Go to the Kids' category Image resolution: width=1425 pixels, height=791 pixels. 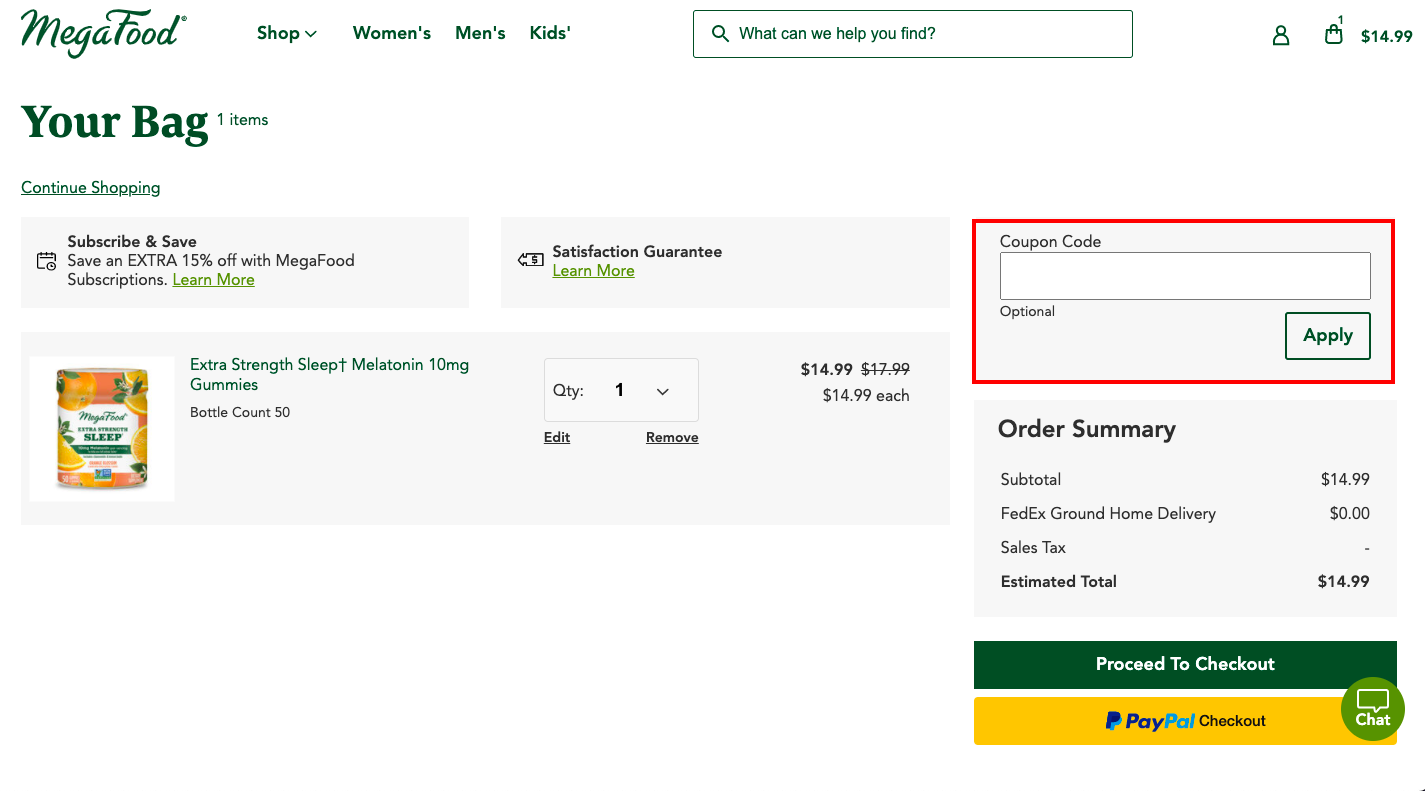pyautogui.click(x=550, y=33)
